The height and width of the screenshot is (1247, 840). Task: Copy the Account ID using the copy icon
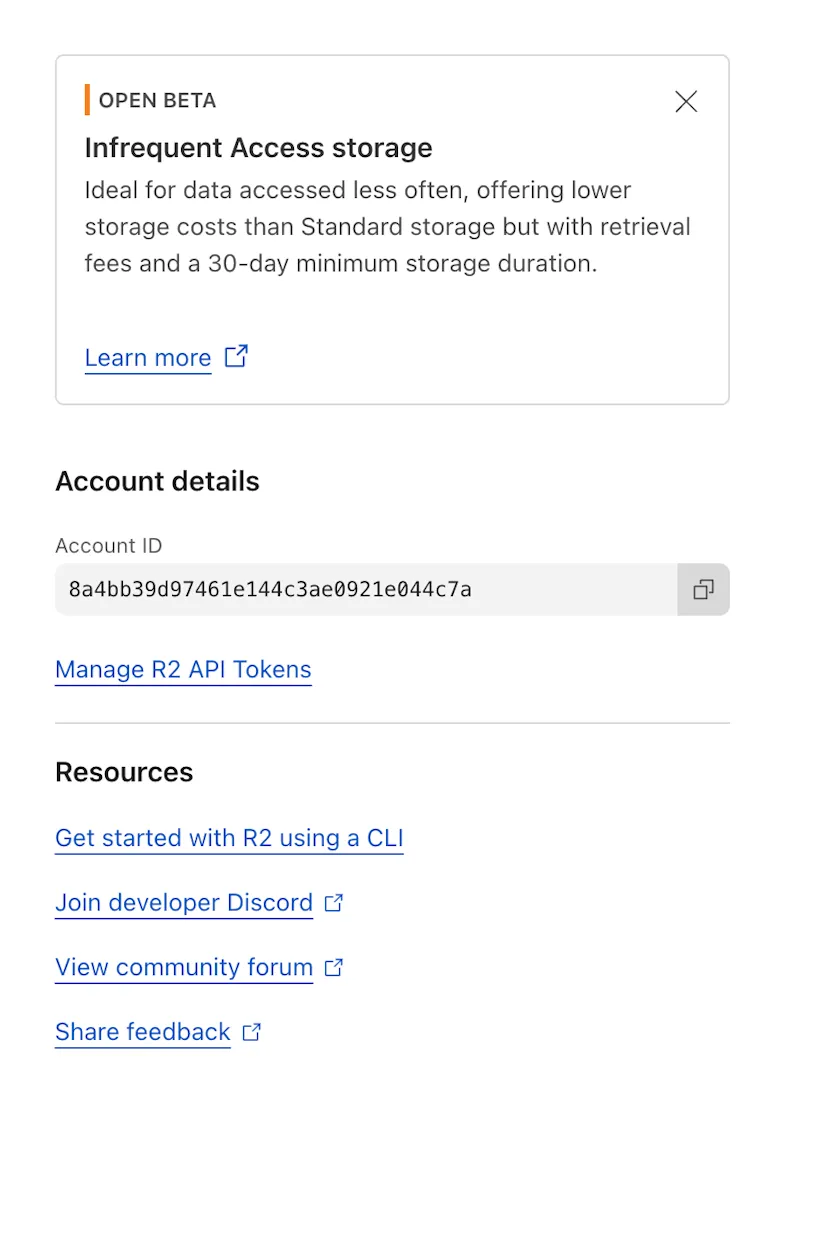click(703, 589)
